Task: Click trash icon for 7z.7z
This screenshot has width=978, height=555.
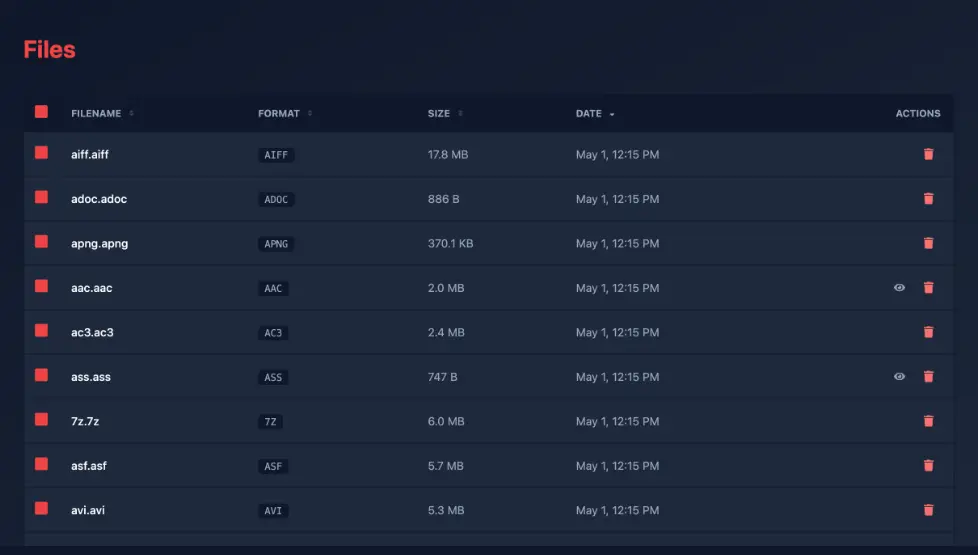Action: 928,421
